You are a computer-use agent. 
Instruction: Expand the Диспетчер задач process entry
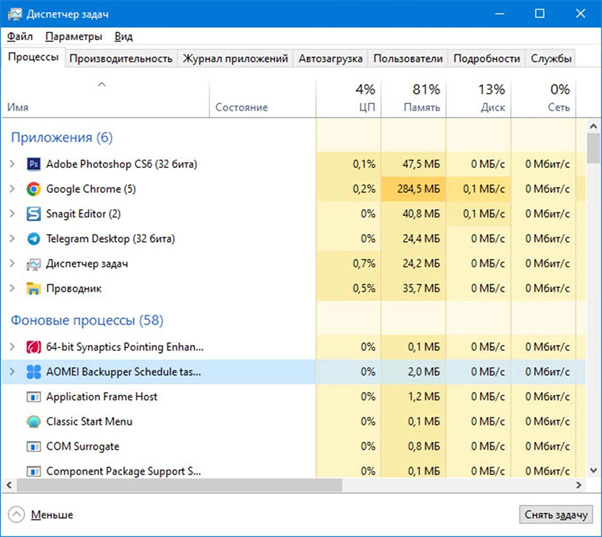[12, 264]
